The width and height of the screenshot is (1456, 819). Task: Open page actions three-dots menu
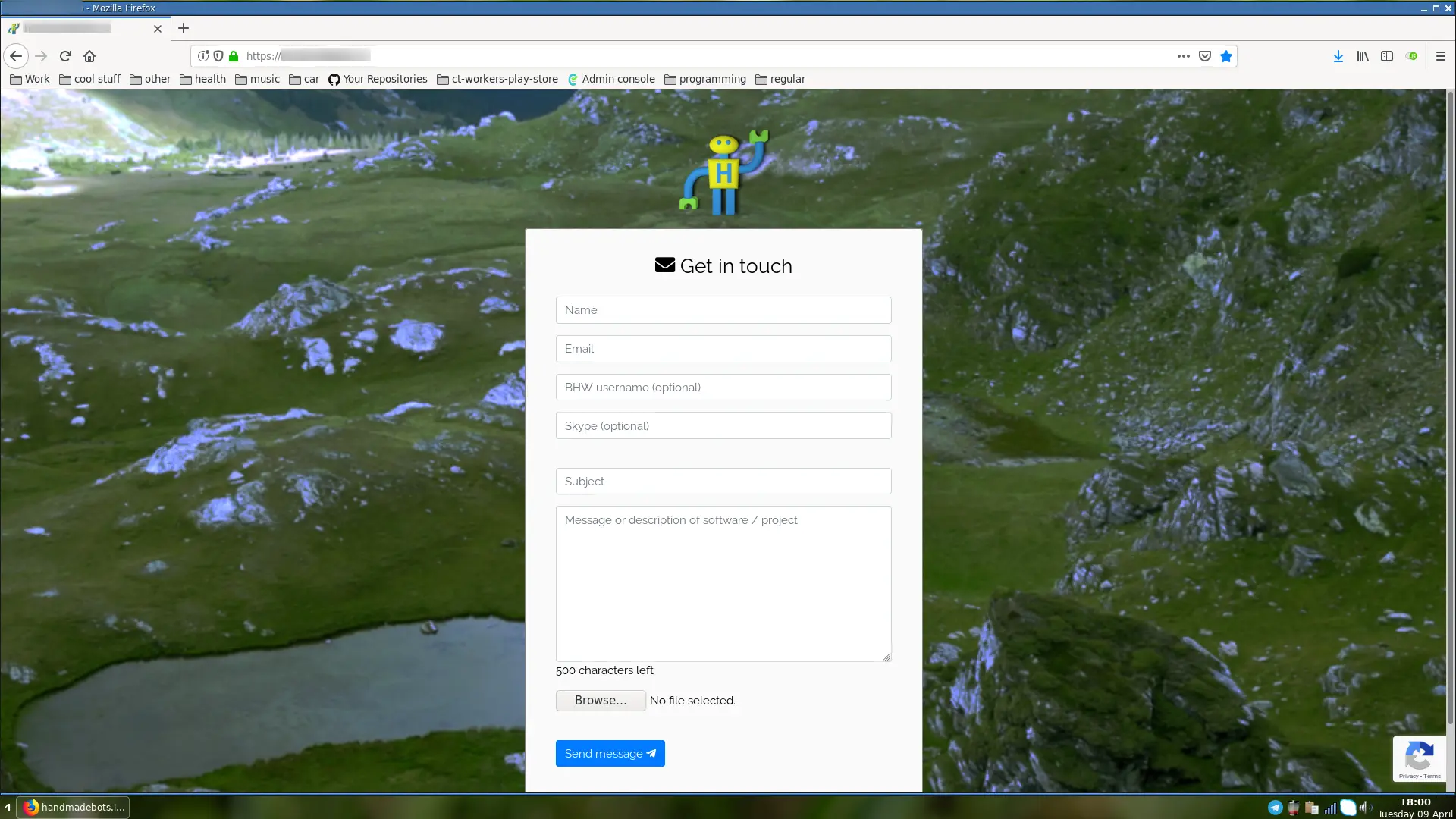click(x=1183, y=56)
